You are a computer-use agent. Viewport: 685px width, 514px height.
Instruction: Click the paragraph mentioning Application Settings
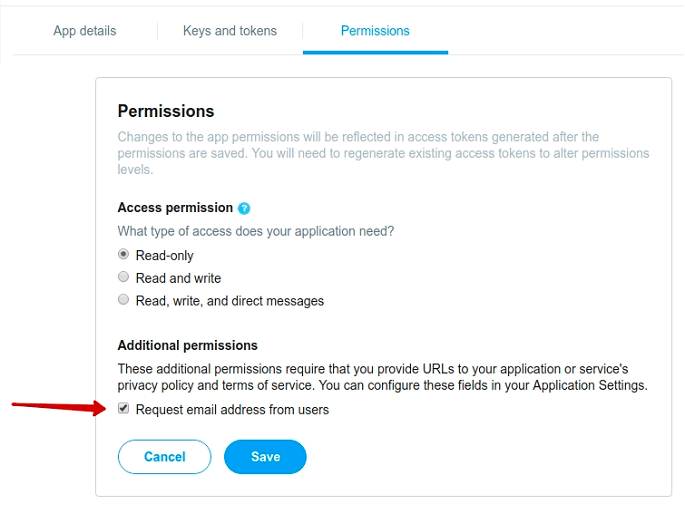(382, 377)
